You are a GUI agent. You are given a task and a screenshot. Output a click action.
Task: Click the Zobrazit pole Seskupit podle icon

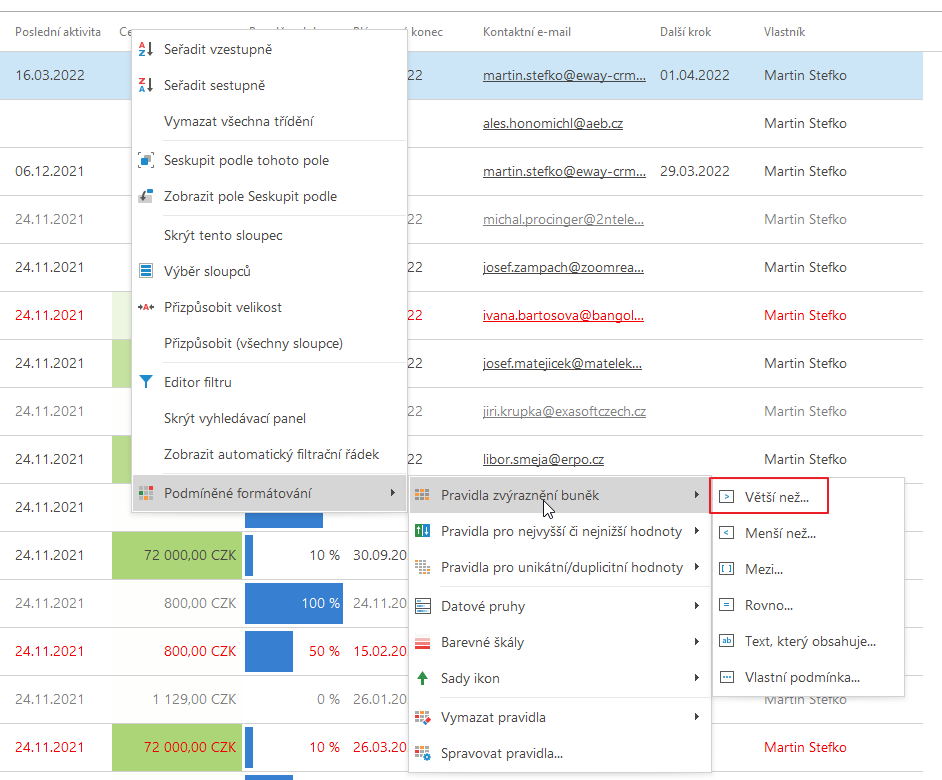tap(146, 197)
